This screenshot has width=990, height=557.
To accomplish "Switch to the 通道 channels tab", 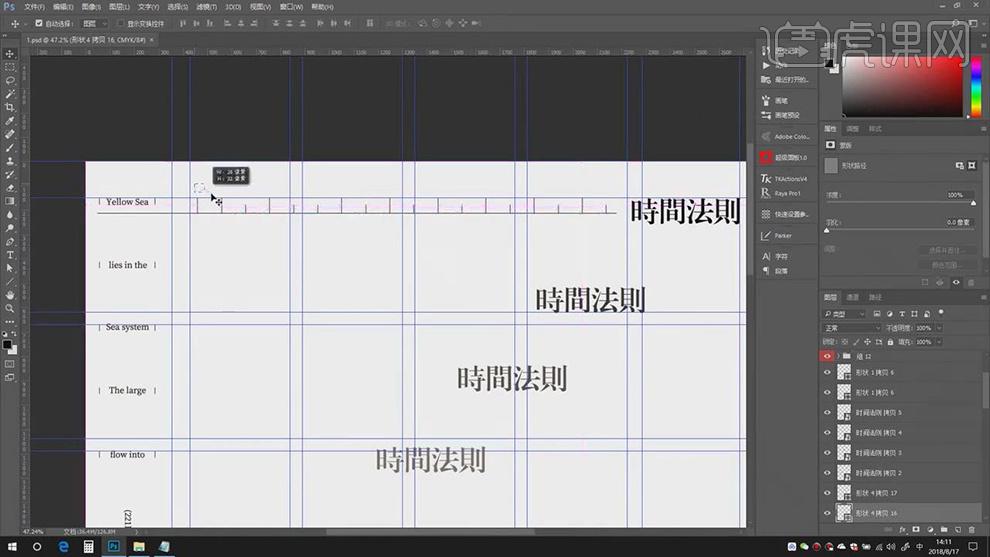I will pyautogui.click(x=852, y=297).
